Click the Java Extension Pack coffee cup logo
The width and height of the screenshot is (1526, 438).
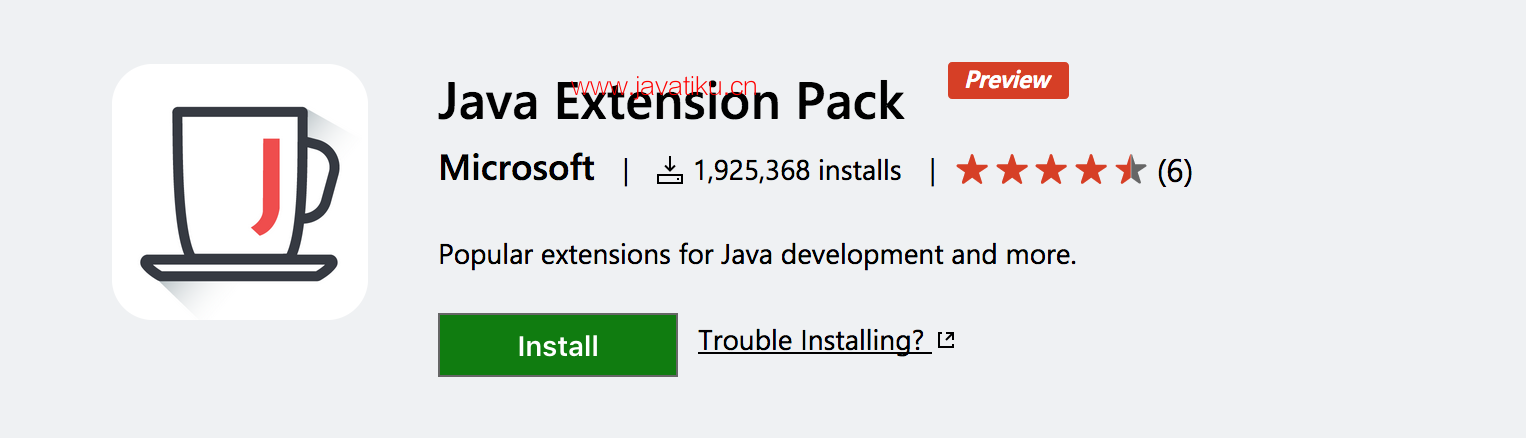(x=240, y=192)
